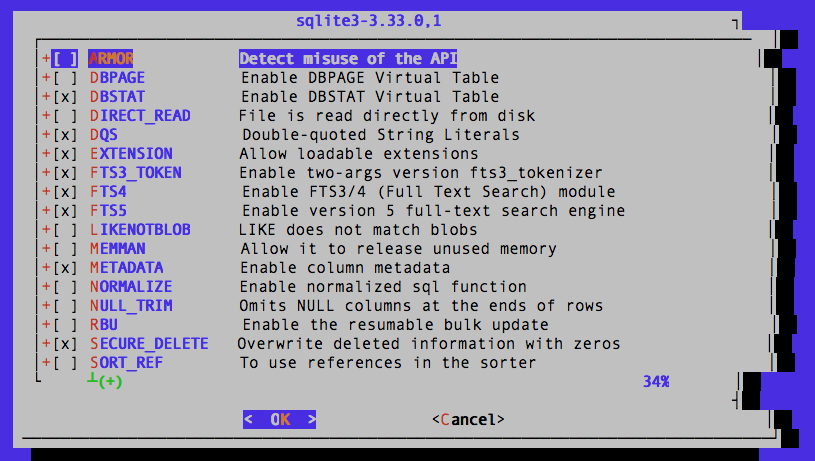
Task: Enable the NORMALIZE checkbox
Action: point(64,287)
